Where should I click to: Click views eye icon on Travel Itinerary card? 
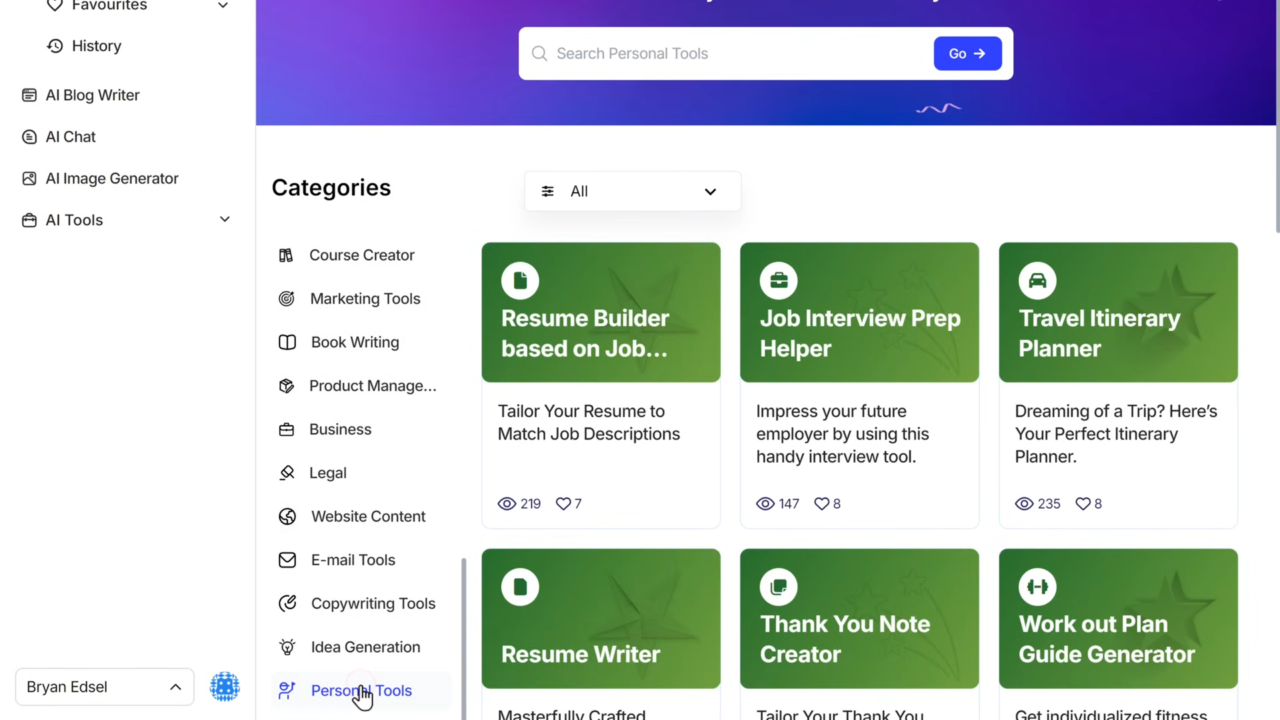click(x=1024, y=504)
